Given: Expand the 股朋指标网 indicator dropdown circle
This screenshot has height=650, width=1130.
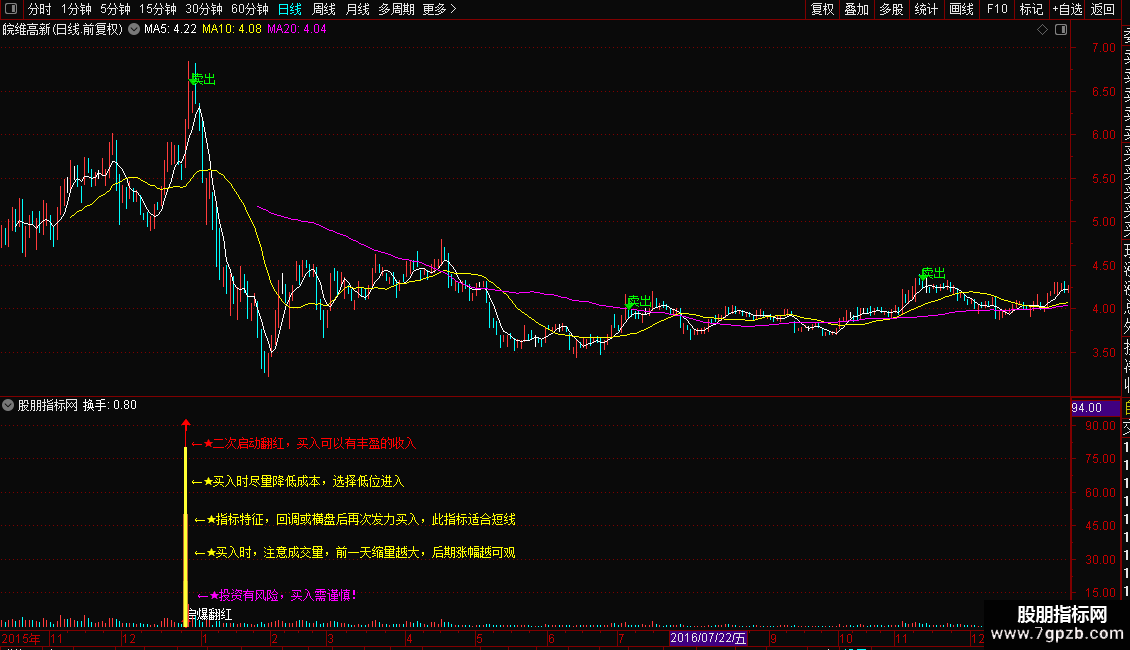Looking at the screenshot, I should pyautogui.click(x=8, y=405).
